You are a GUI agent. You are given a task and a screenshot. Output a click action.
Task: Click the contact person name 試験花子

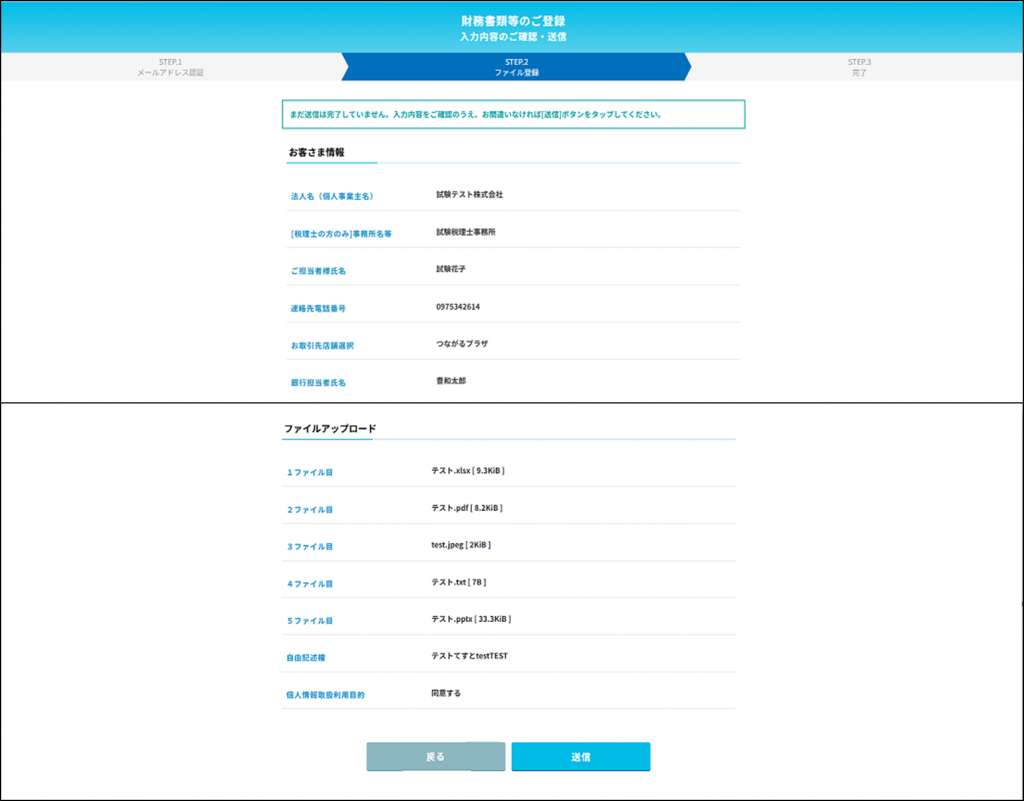pos(451,269)
